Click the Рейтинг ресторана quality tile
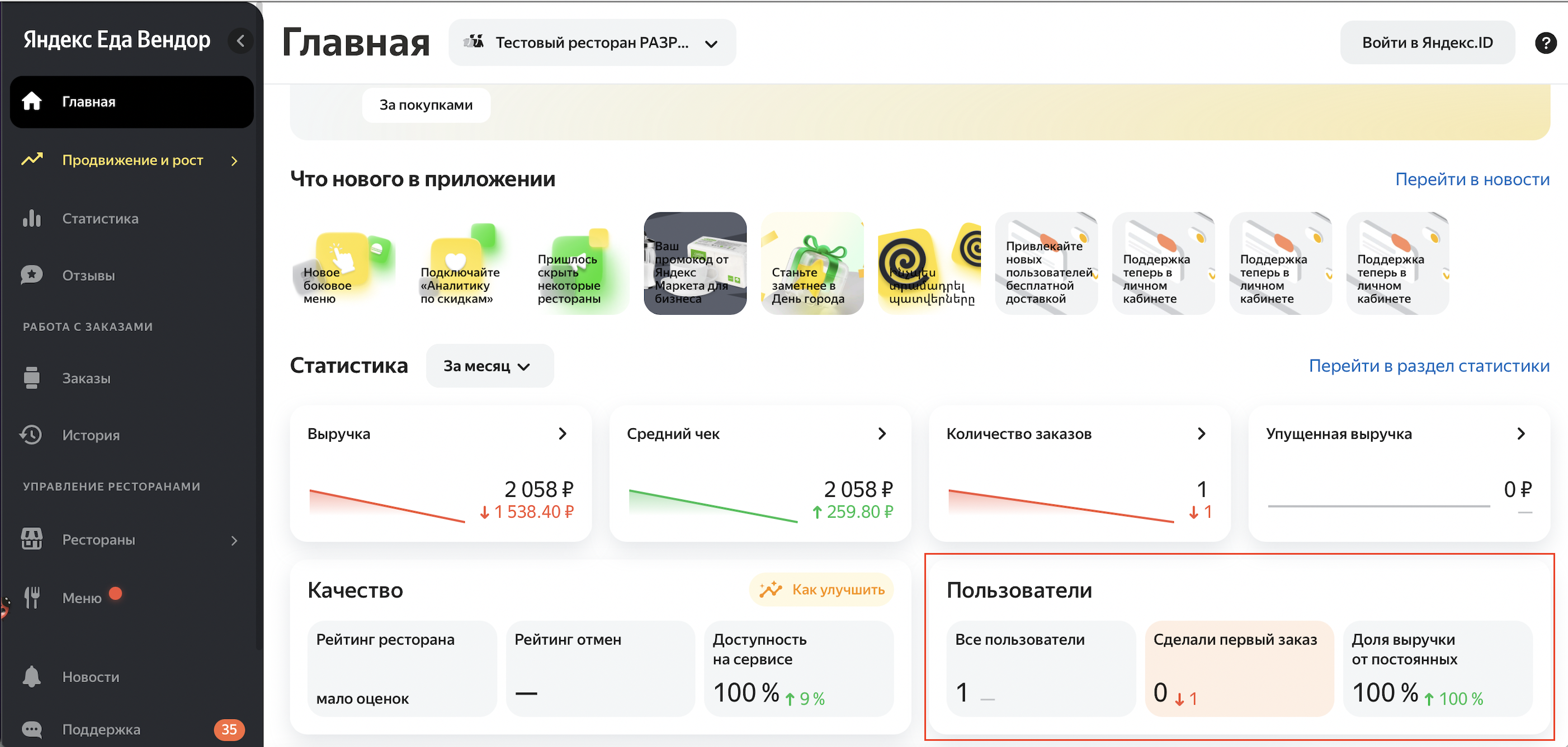1568x747 pixels. 403,669
